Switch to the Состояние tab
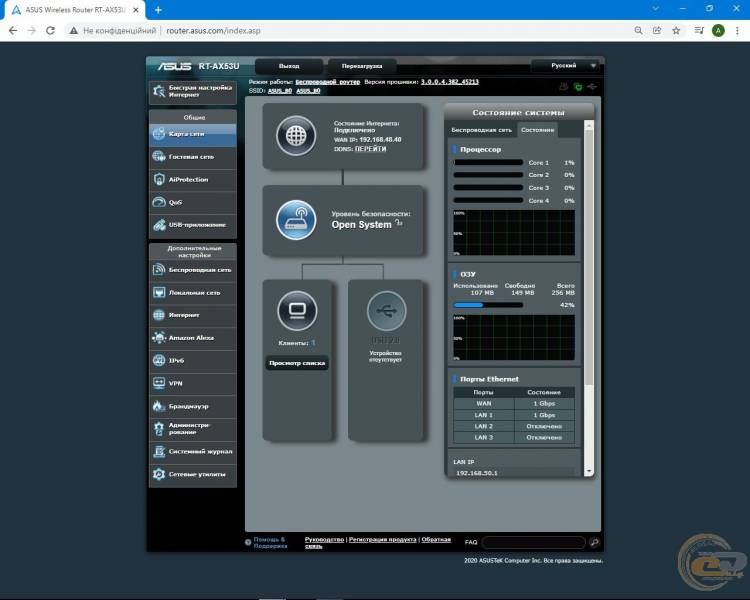The image size is (750, 600). tap(537, 130)
